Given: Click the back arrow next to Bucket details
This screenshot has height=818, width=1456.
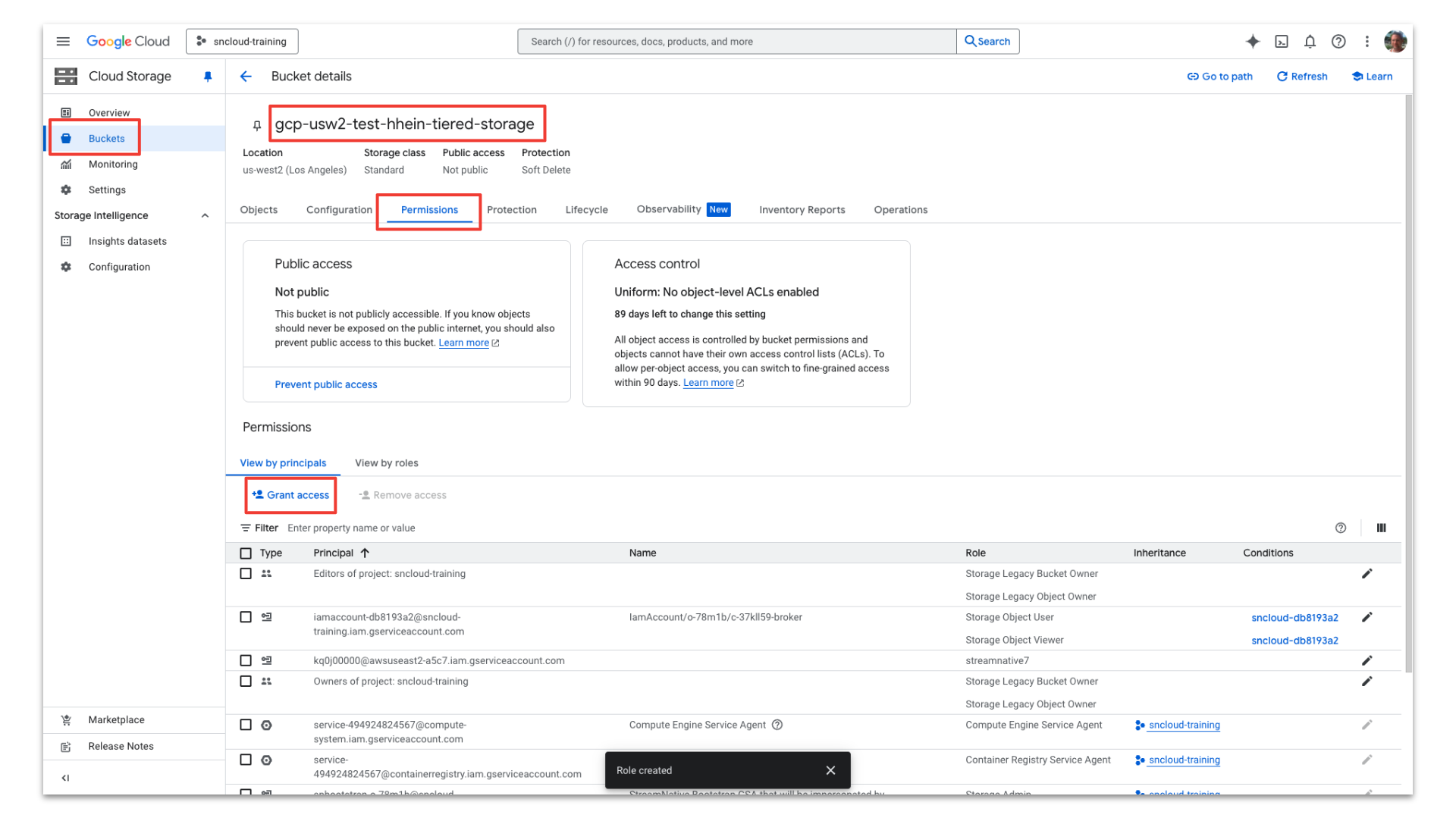Looking at the screenshot, I should 246,76.
